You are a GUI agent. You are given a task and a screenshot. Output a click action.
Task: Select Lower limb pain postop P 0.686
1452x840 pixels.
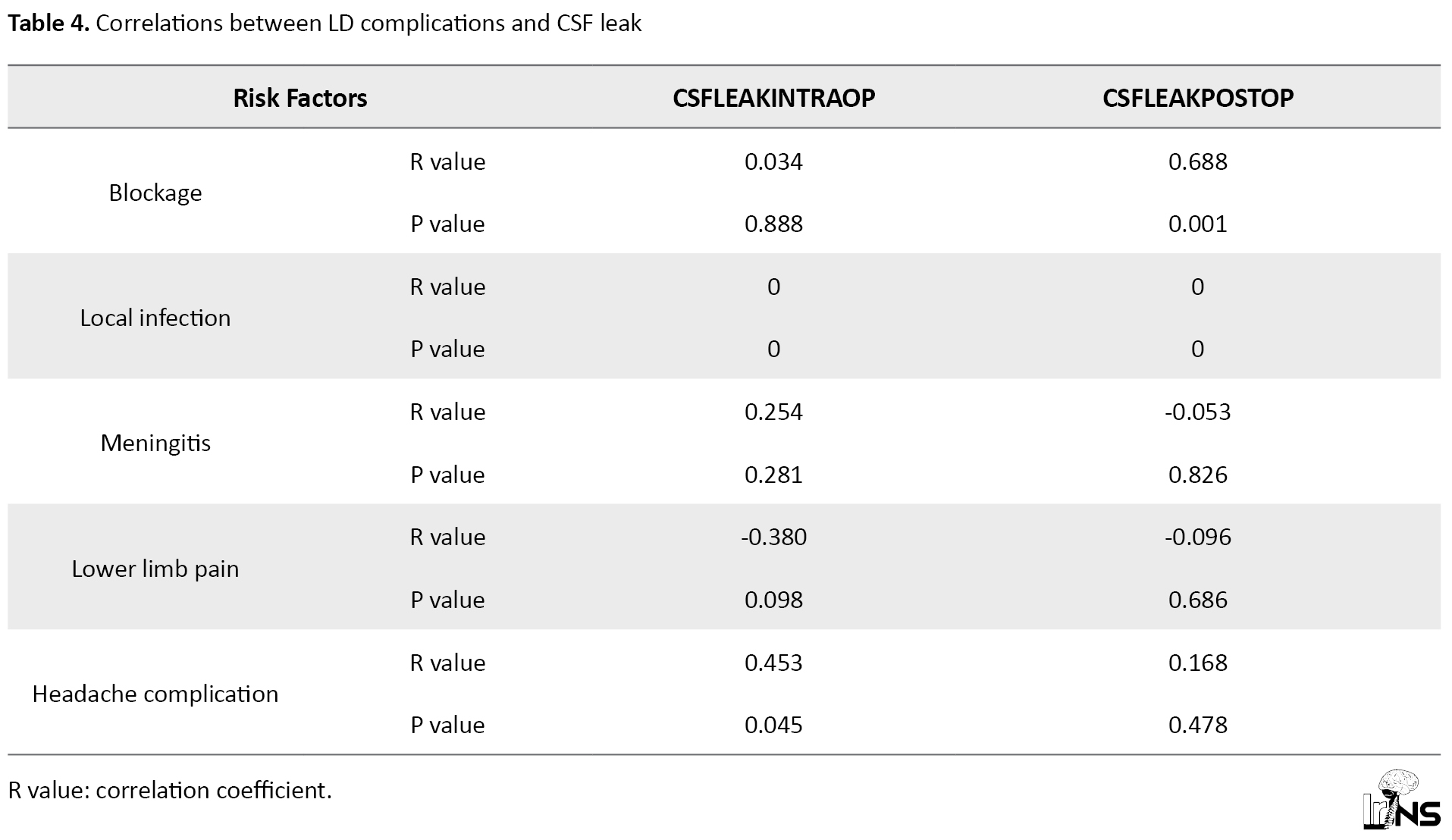pyautogui.click(x=1198, y=600)
